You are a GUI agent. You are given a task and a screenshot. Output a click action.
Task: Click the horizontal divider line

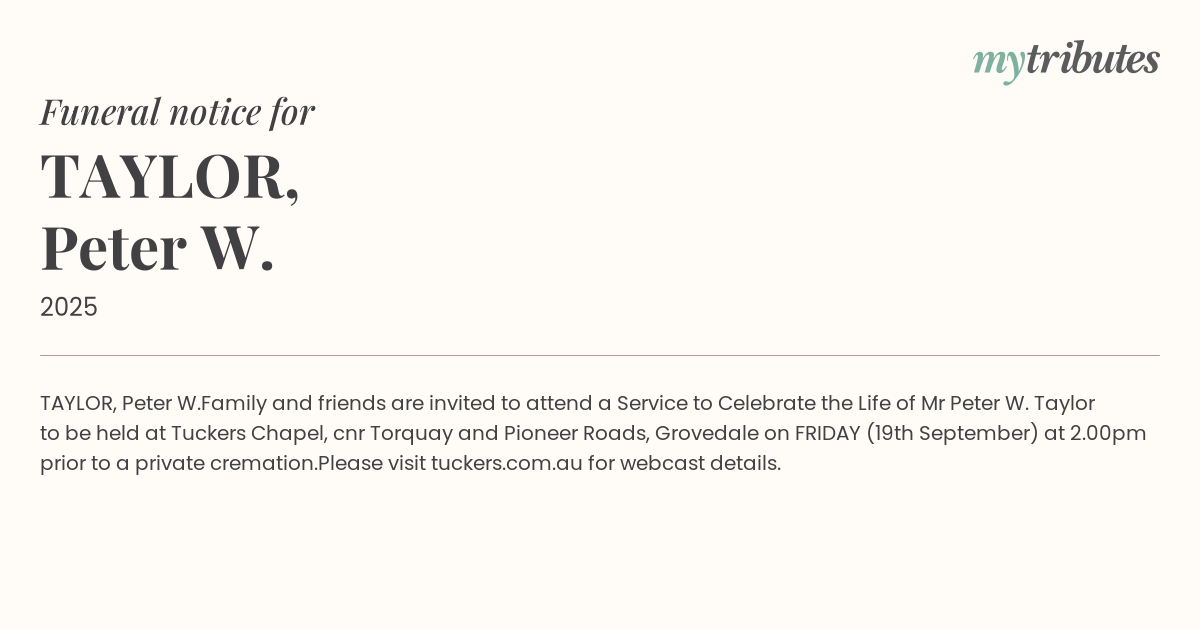600,355
